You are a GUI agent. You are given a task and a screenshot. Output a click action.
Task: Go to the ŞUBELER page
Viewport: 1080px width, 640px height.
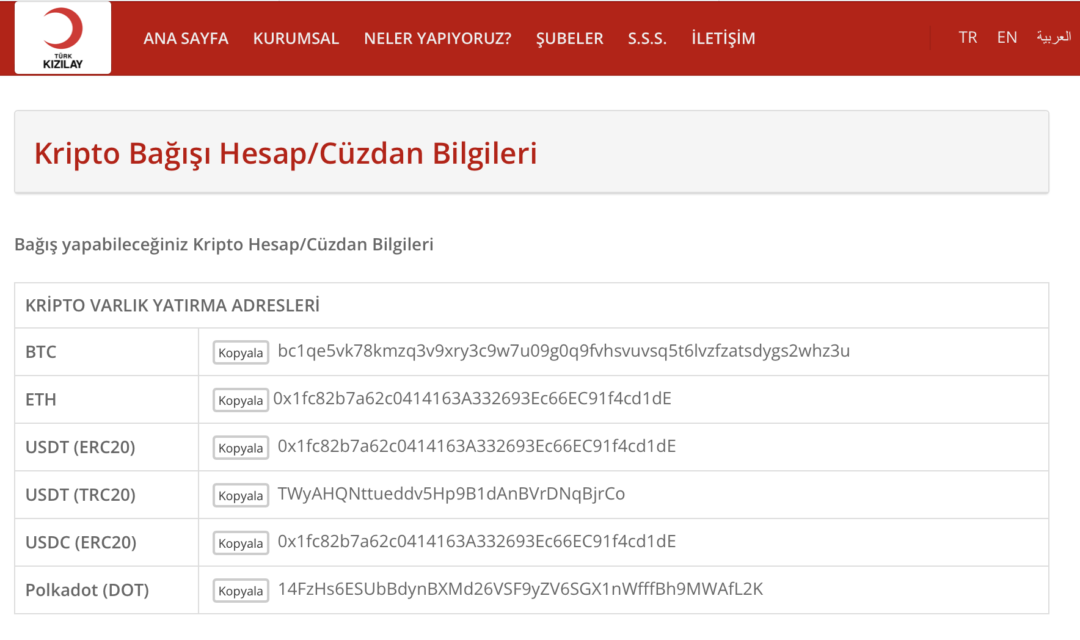point(570,39)
